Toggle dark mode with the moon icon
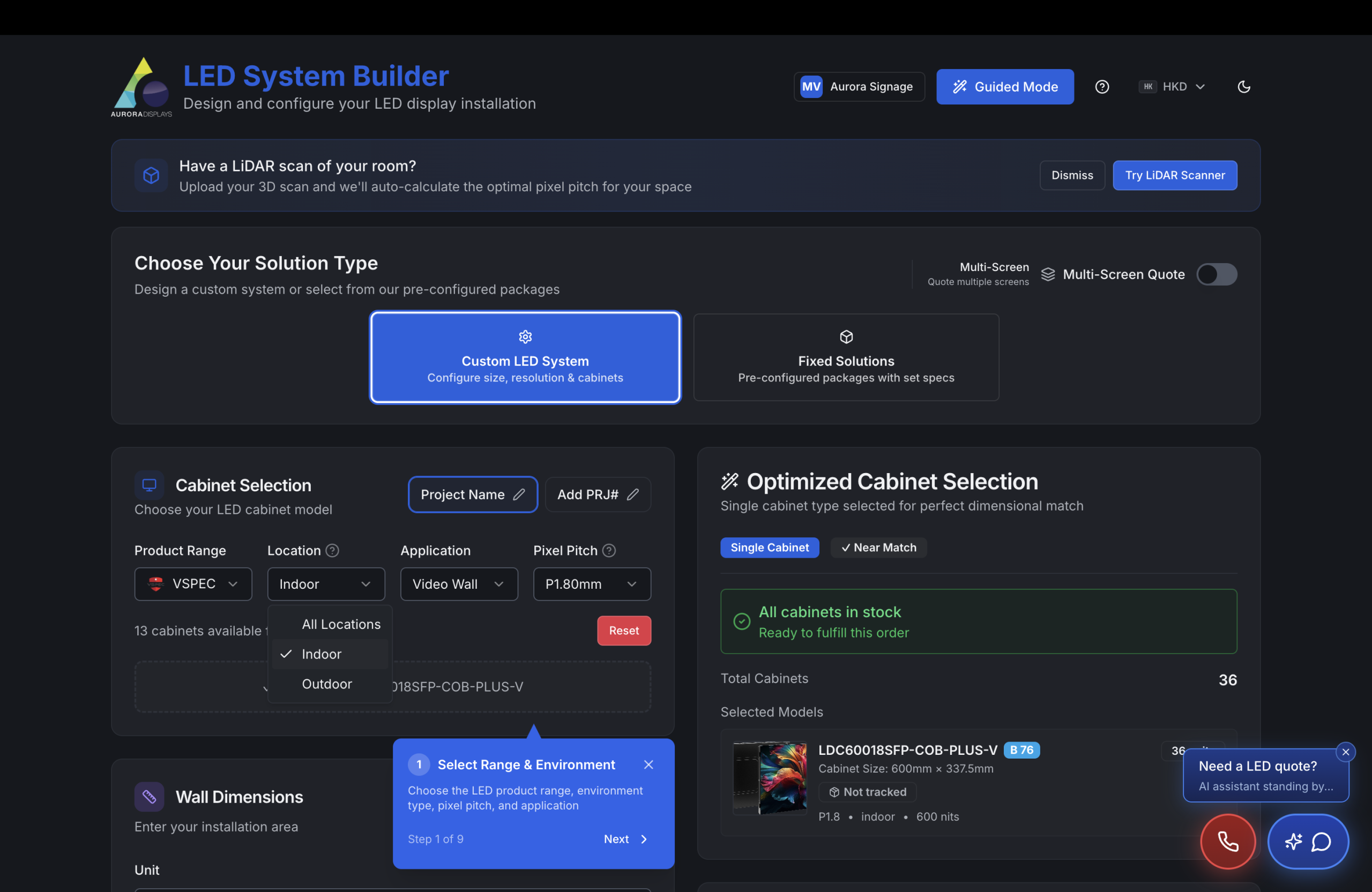Viewport: 1372px width, 892px height. pyautogui.click(x=1243, y=86)
